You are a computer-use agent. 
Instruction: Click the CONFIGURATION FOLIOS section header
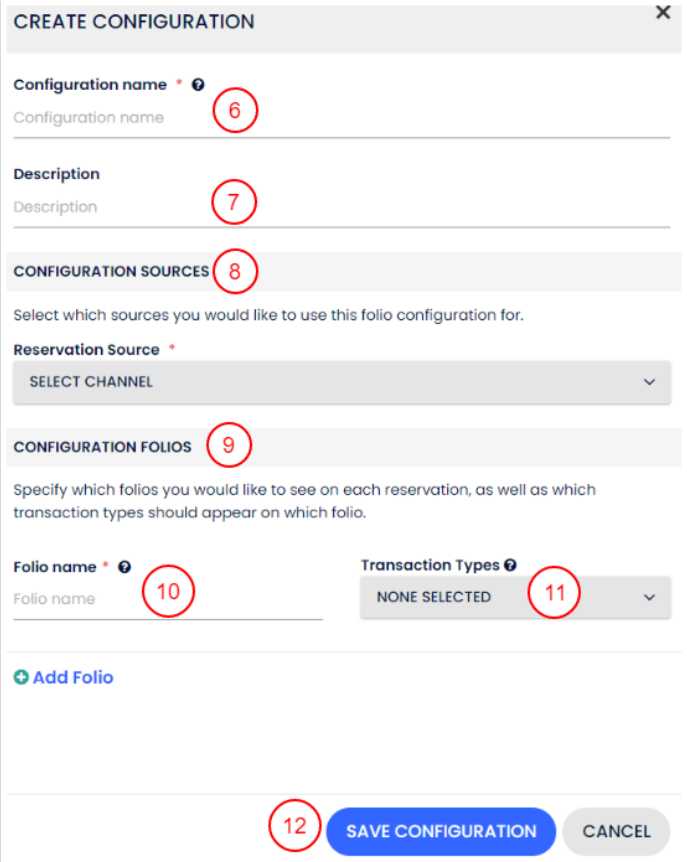tap(100, 445)
